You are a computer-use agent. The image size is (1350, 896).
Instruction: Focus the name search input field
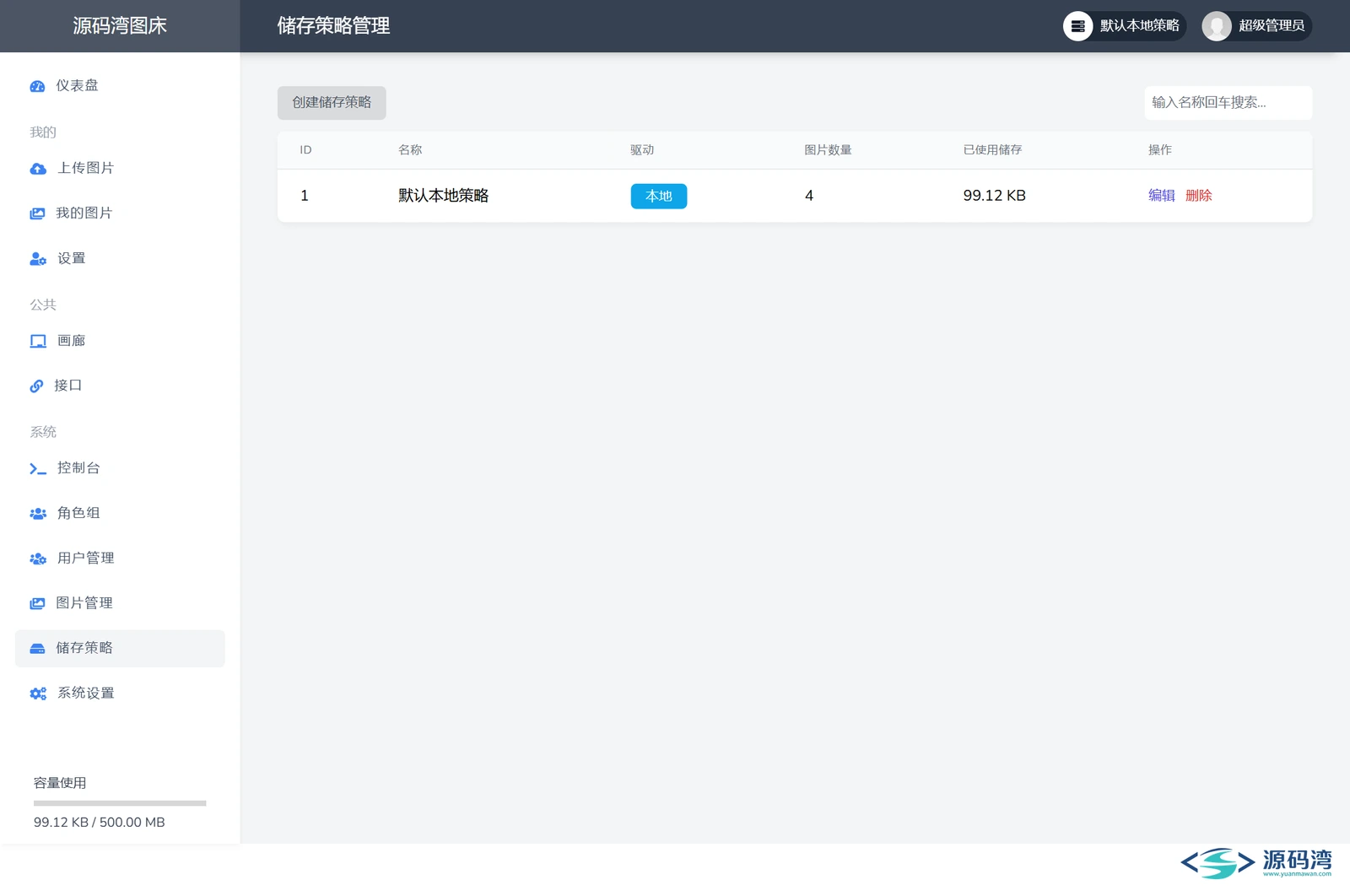click(1228, 103)
